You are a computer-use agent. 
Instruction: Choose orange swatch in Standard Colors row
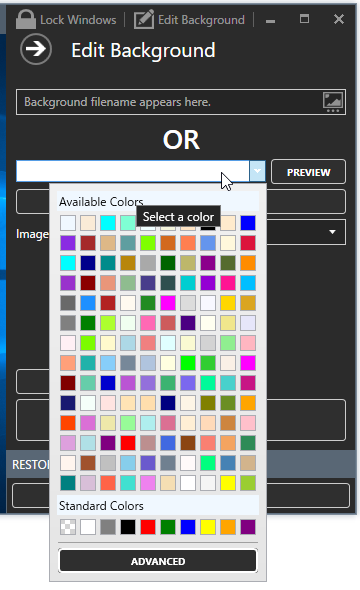click(x=228, y=527)
